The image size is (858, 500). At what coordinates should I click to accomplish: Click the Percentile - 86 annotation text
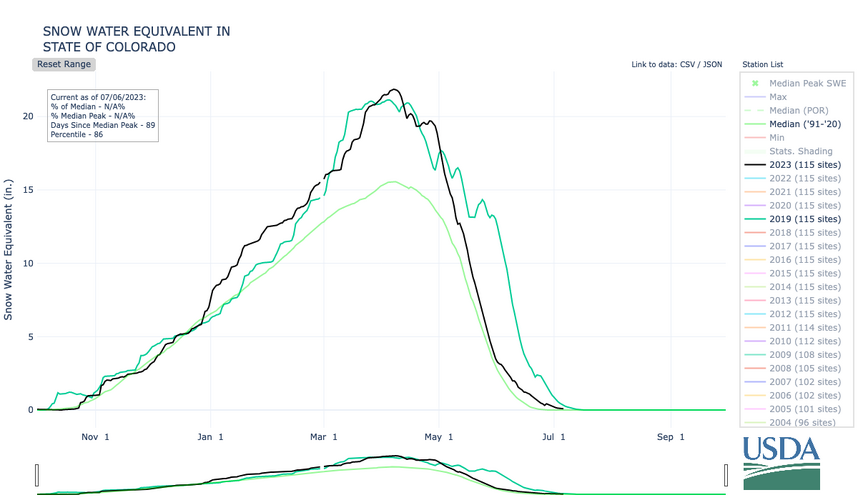tap(77, 134)
